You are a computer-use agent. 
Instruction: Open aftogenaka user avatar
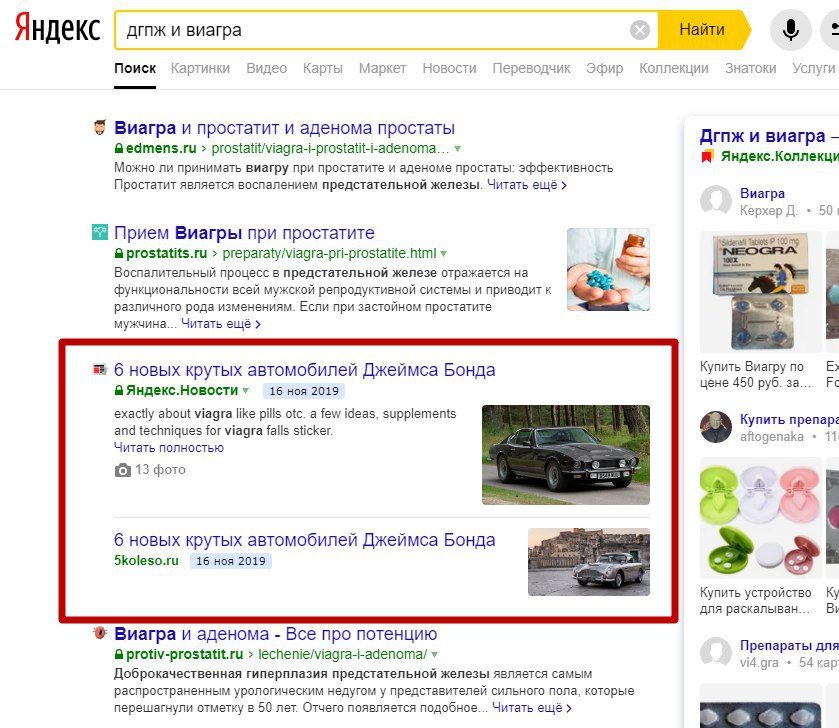715,427
